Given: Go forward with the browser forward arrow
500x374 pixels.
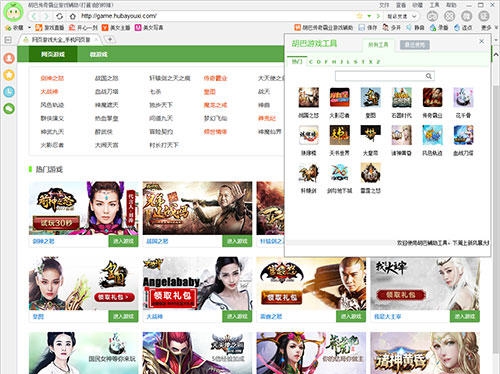Looking at the screenshot, I should pos(46,16).
